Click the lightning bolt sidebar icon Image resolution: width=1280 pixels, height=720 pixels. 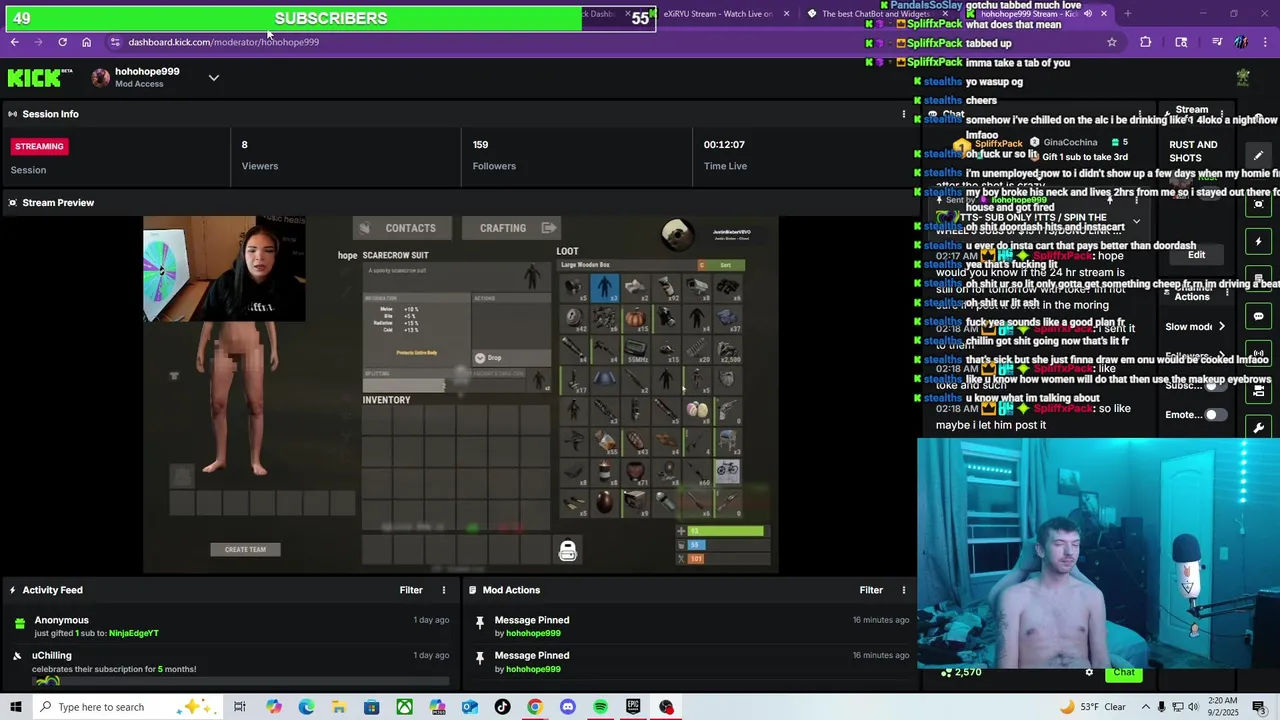[1258, 242]
